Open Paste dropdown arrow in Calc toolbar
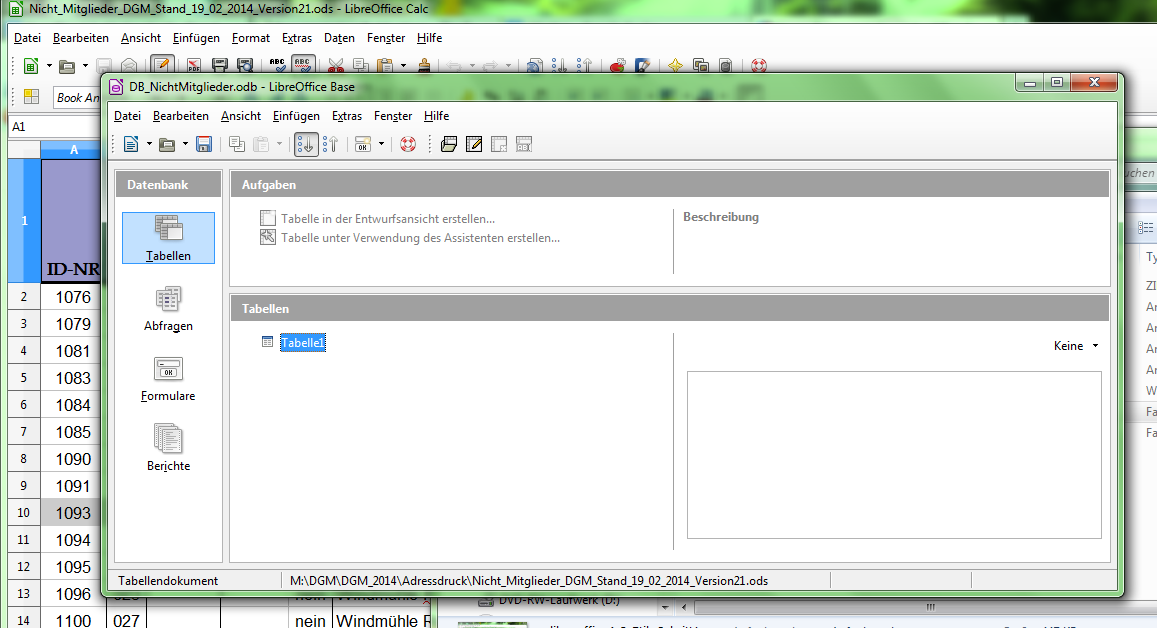The image size is (1157, 628). coord(404,66)
